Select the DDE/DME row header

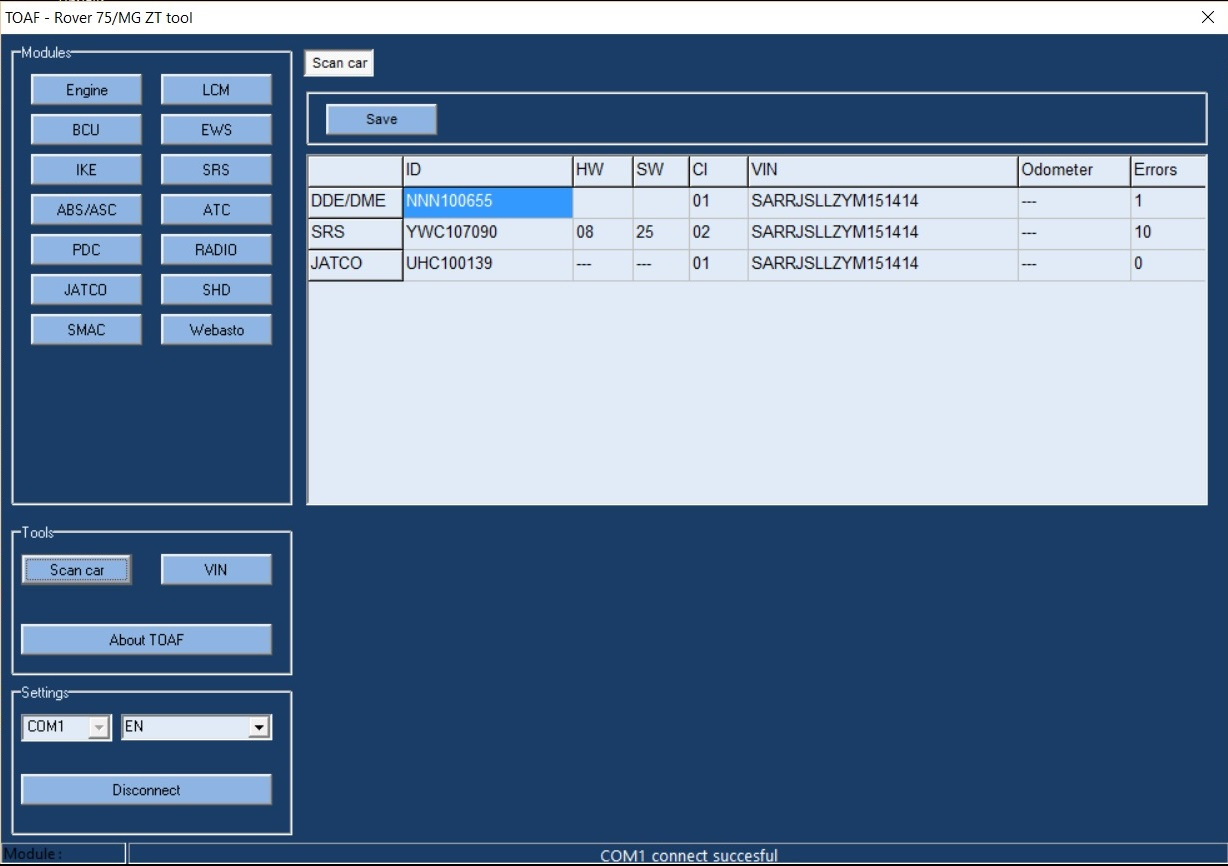click(x=355, y=202)
